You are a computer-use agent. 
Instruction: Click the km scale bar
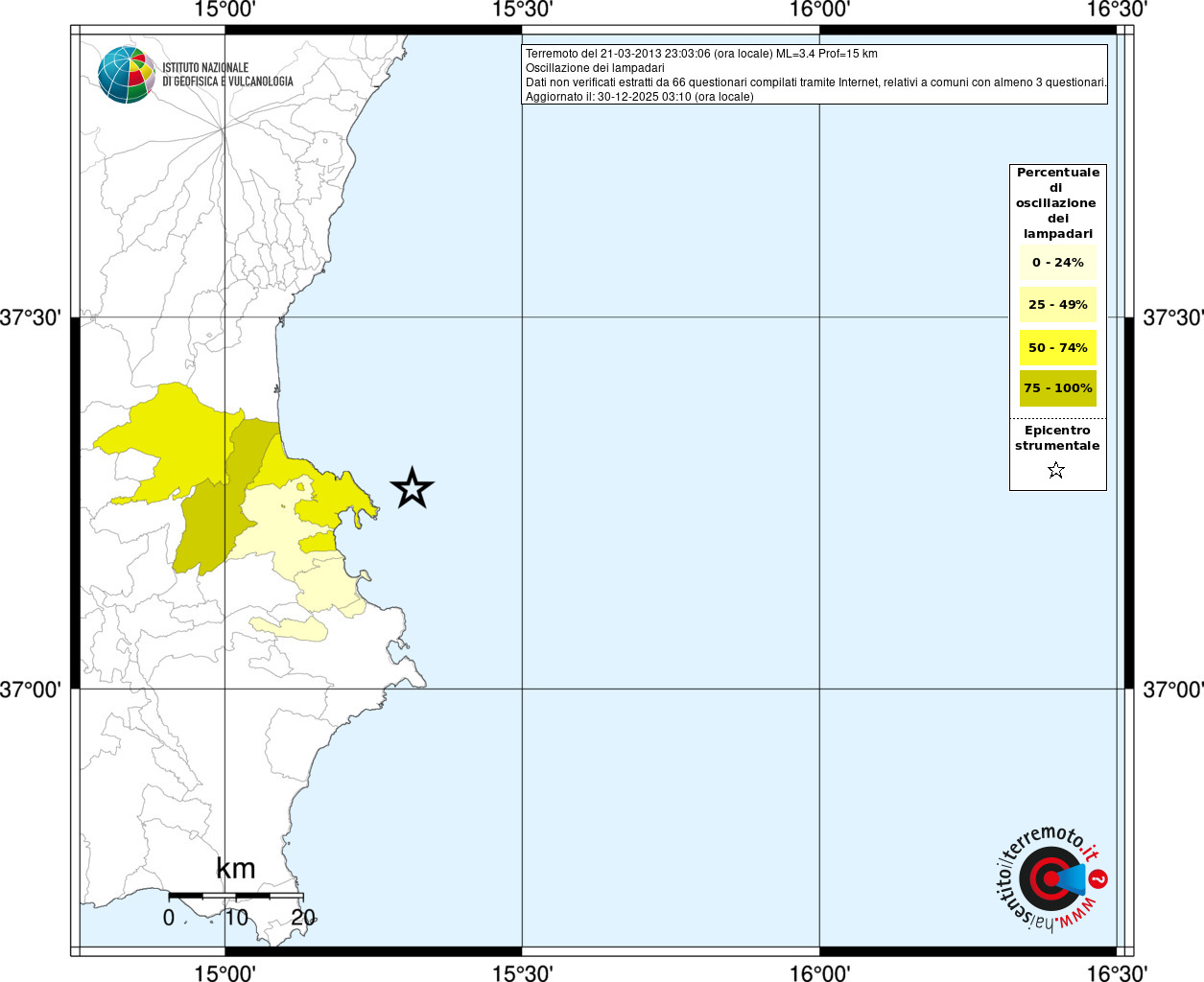(236, 896)
